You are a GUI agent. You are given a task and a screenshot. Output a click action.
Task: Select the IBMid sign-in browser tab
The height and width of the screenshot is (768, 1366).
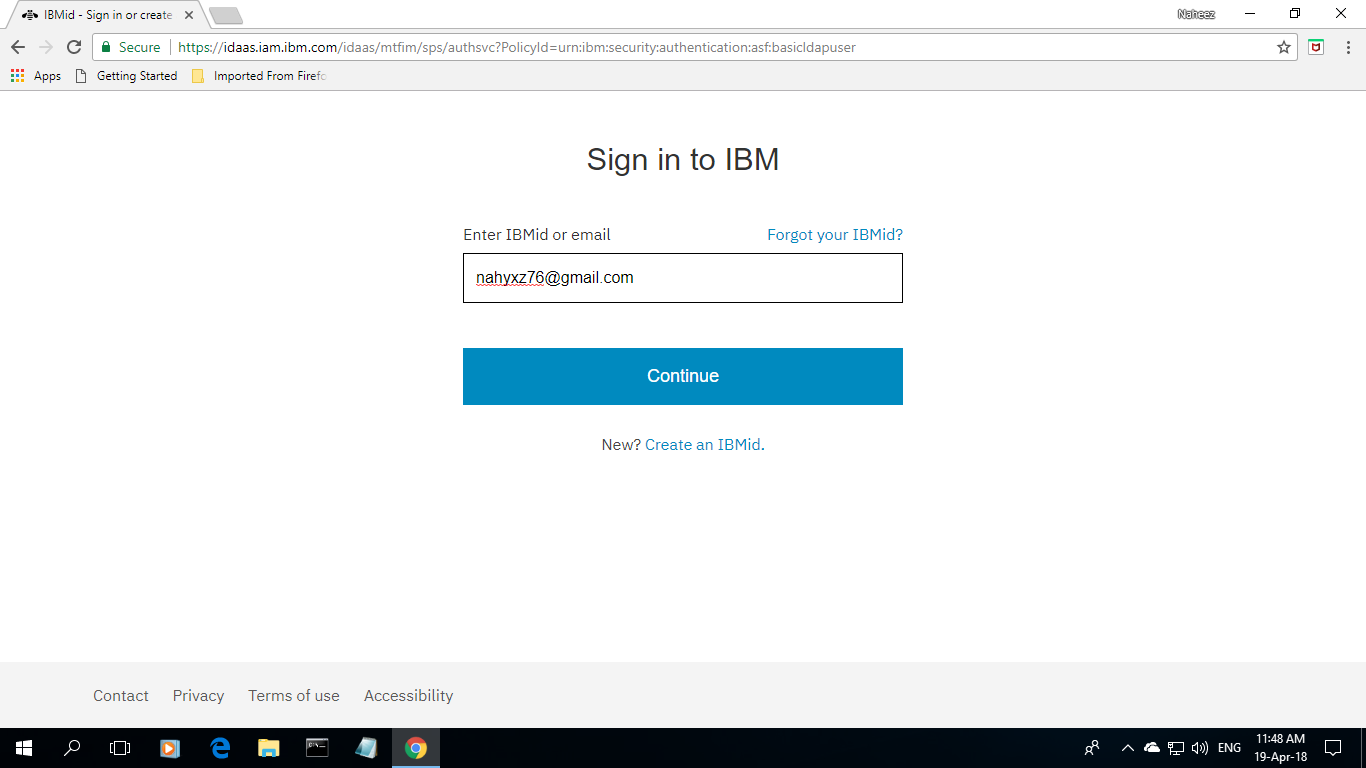click(x=100, y=15)
